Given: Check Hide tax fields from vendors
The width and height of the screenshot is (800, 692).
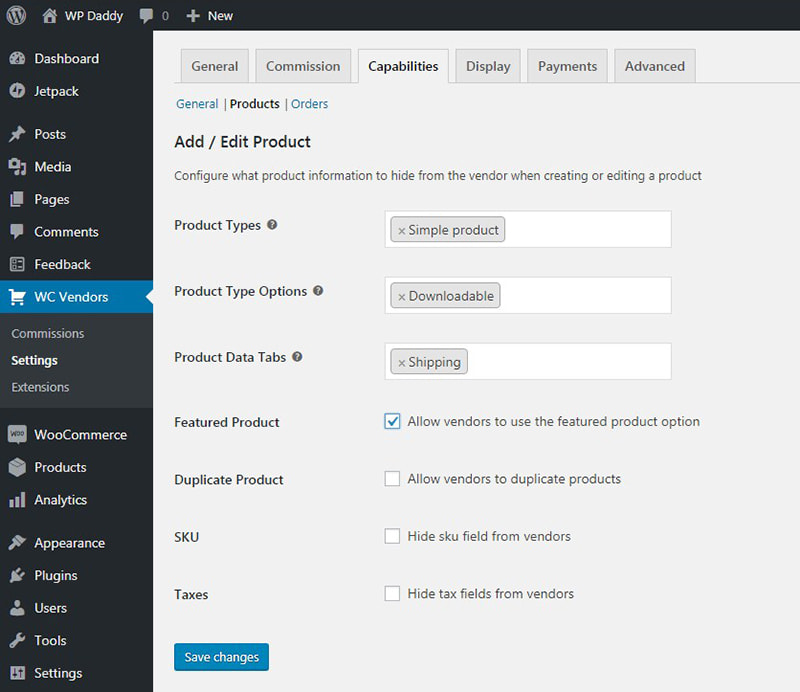Looking at the screenshot, I should 392,594.
